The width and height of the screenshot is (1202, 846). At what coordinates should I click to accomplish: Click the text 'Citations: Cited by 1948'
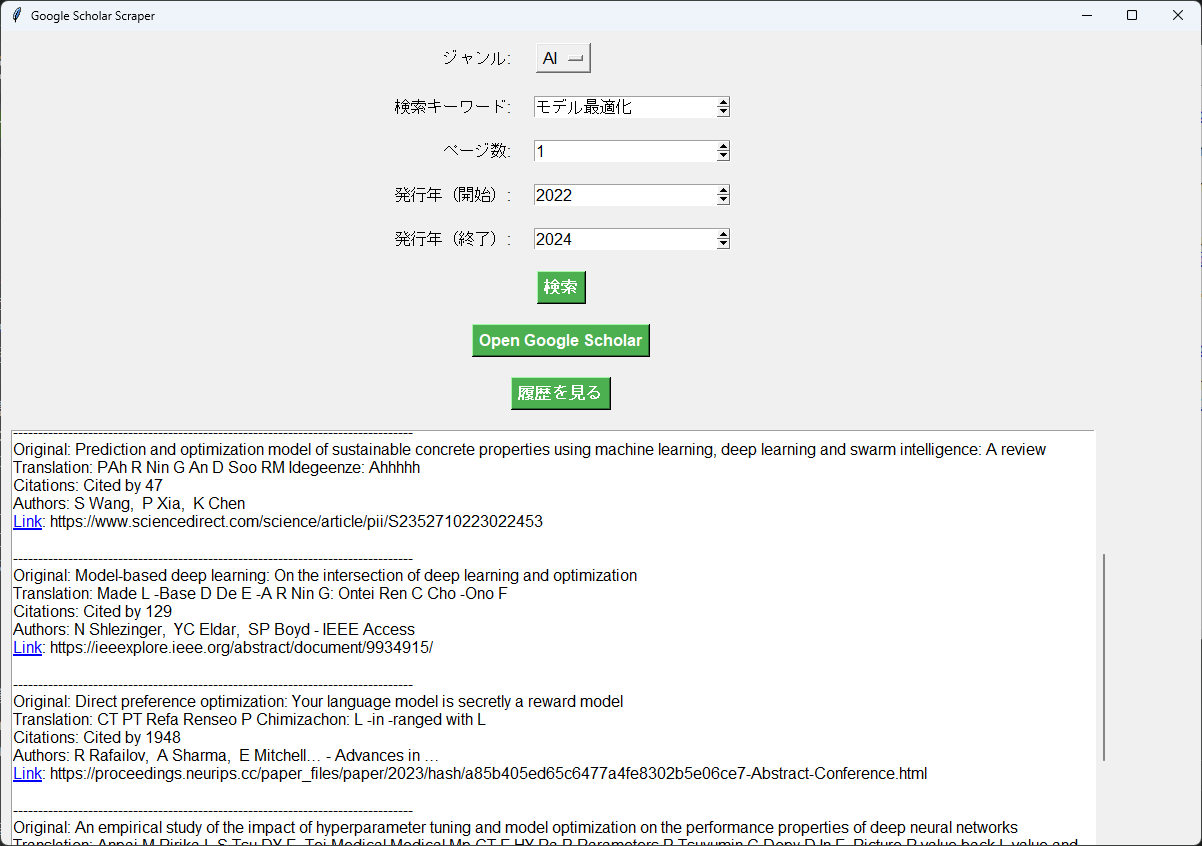tap(97, 738)
